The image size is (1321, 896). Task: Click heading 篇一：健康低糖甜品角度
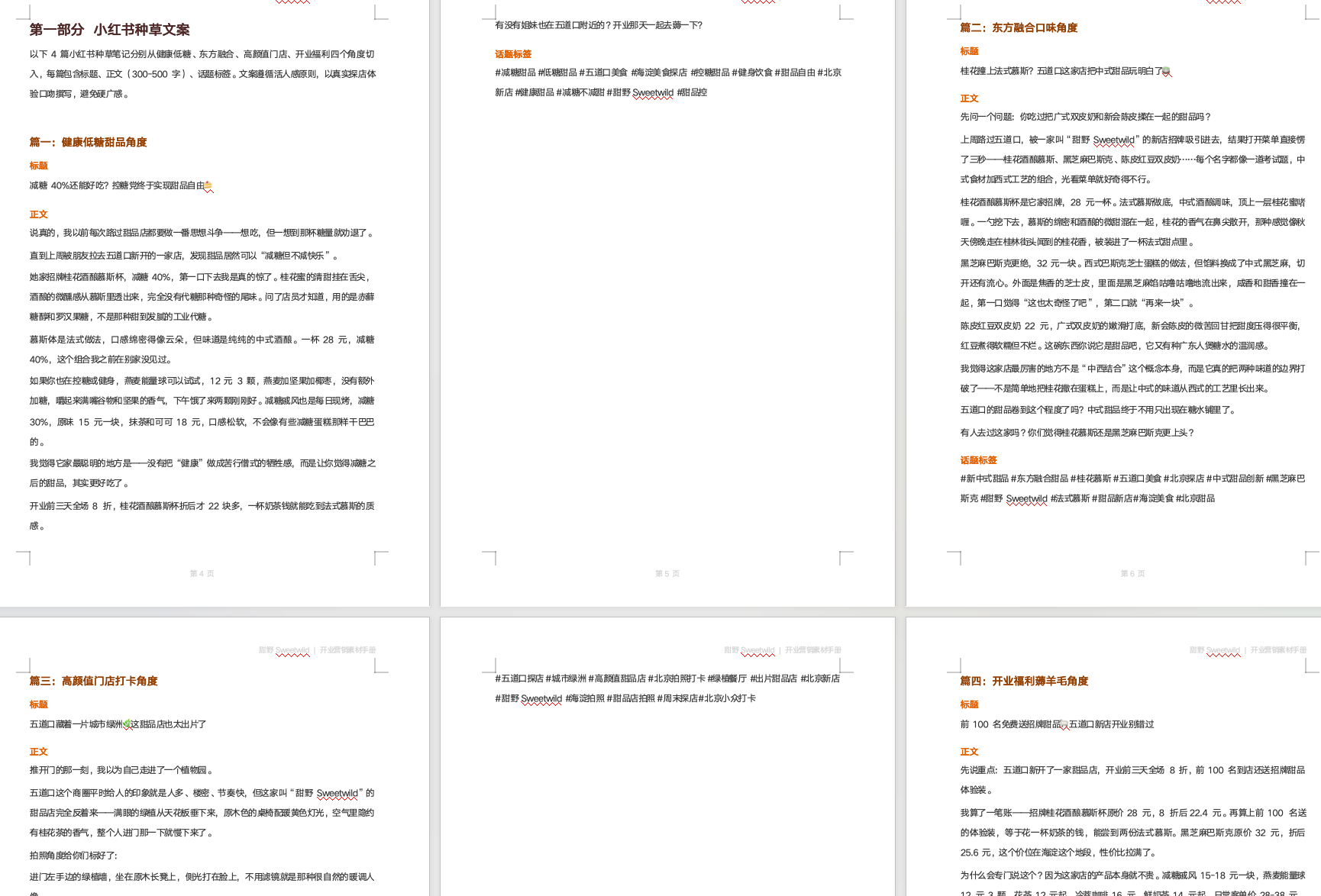pyautogui.click(x=89, y=142)
